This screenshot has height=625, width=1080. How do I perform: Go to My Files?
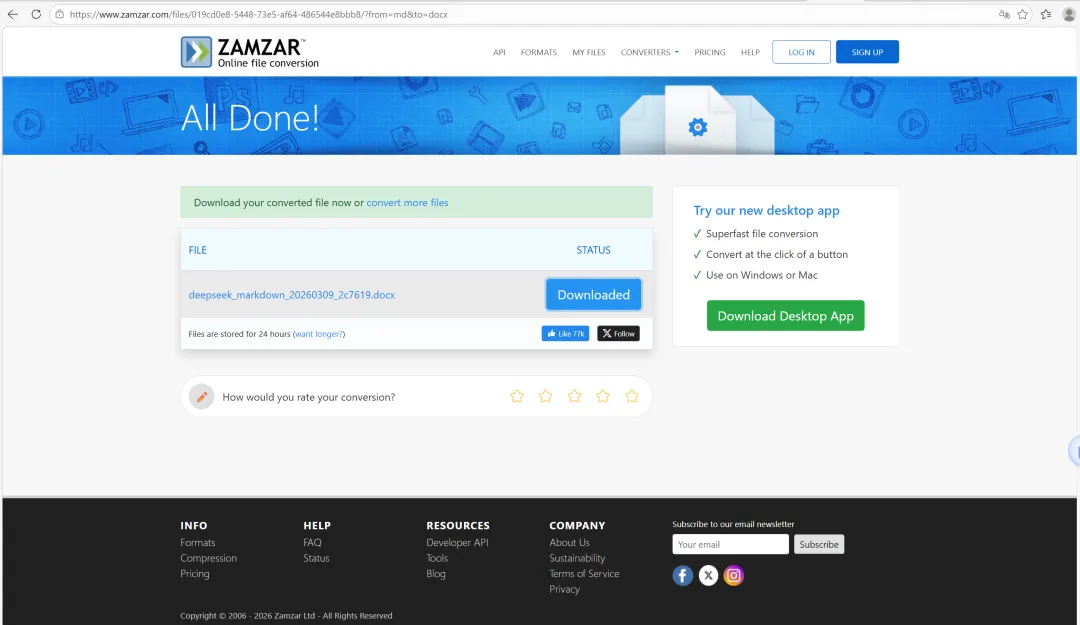click(x=589, y=52)
